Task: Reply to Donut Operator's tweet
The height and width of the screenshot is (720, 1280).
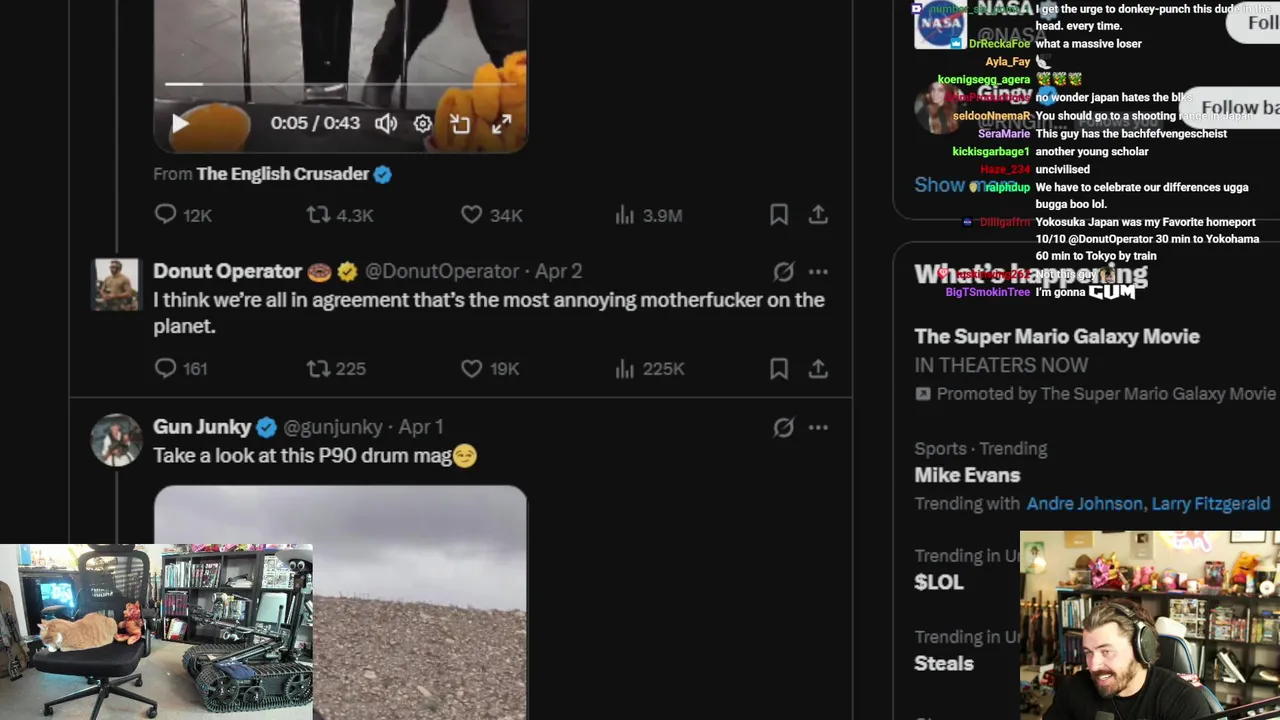Action: pyautogui.click(x=181, y=369)
